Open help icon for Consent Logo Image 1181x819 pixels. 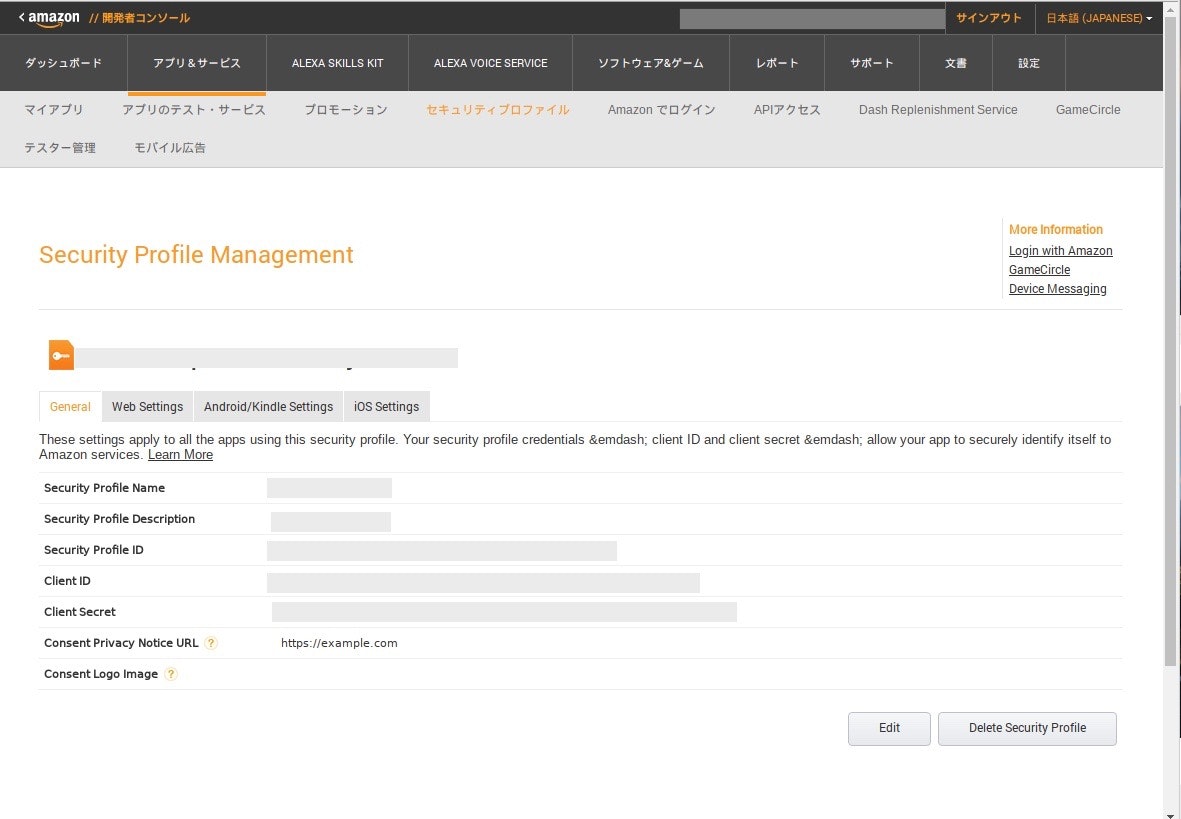point(171,674)
